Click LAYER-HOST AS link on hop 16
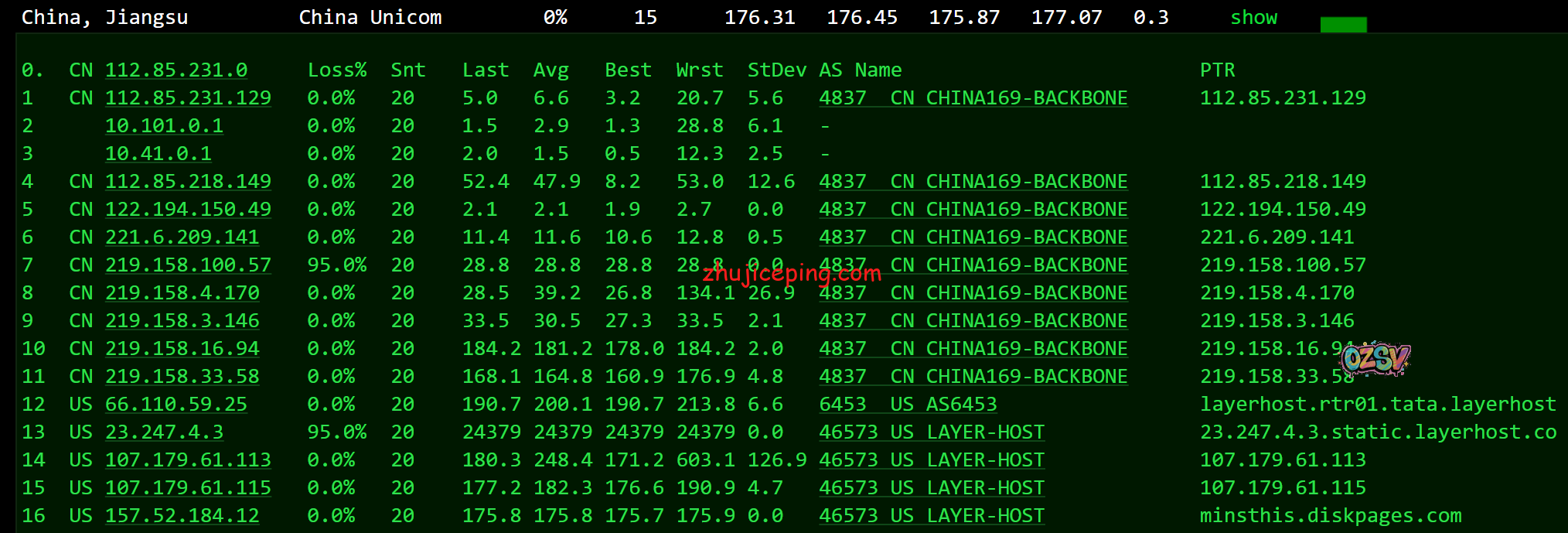This screenshot has height=533, width=1568. tap(932, 516)
